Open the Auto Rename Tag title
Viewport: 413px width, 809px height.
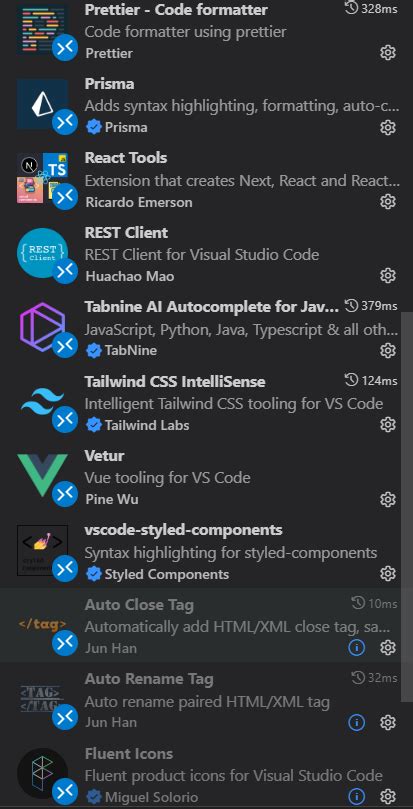point(149,679)
